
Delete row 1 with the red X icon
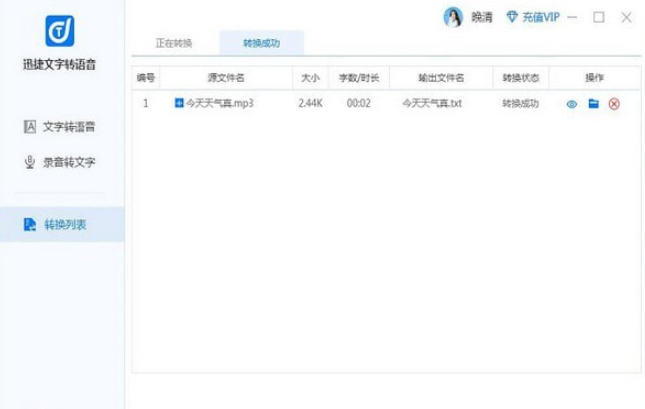pos(614,104)
